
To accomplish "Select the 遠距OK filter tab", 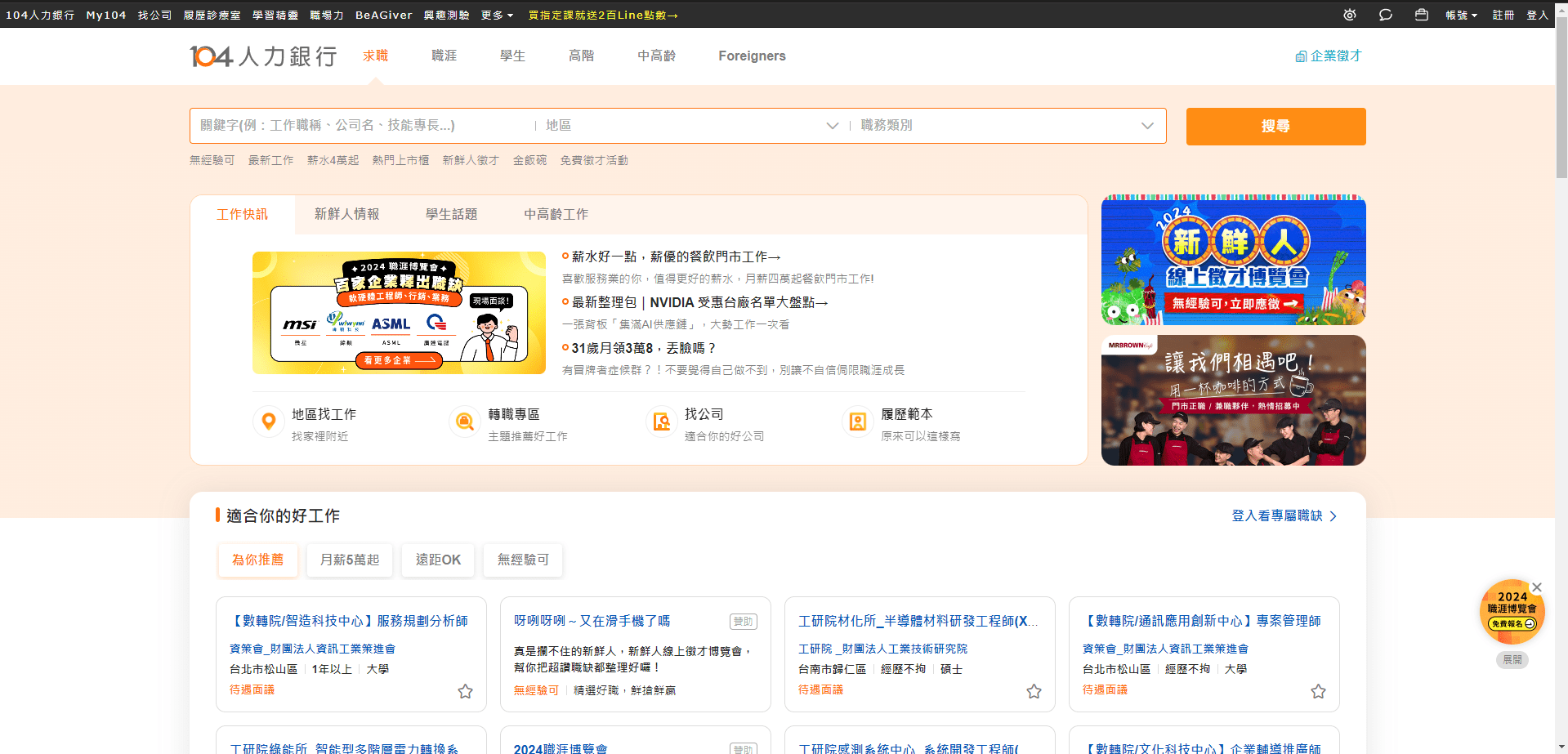I will point(438,560).
